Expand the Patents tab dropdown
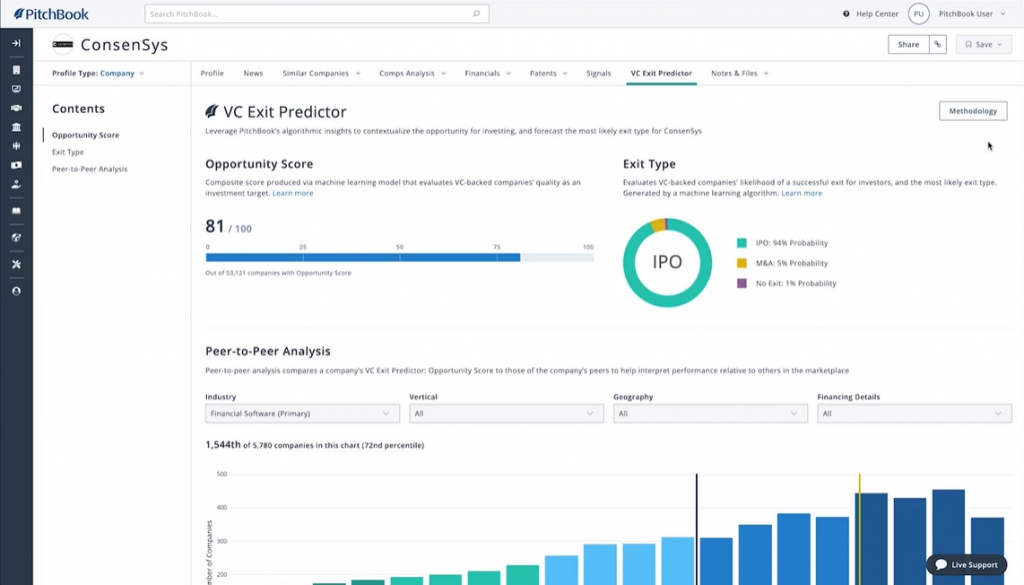Image resolution: width=1024 pixels, height=585 pixels. coord(565,73)
